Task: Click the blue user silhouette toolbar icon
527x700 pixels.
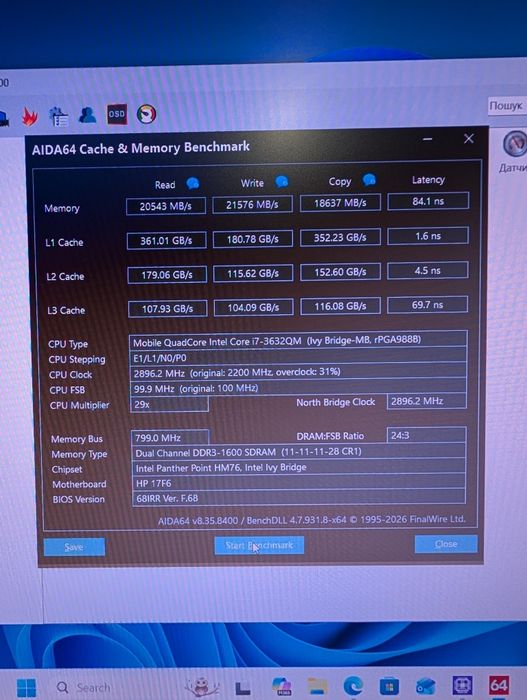Action: pyautogui.click(x=87, y=115)
